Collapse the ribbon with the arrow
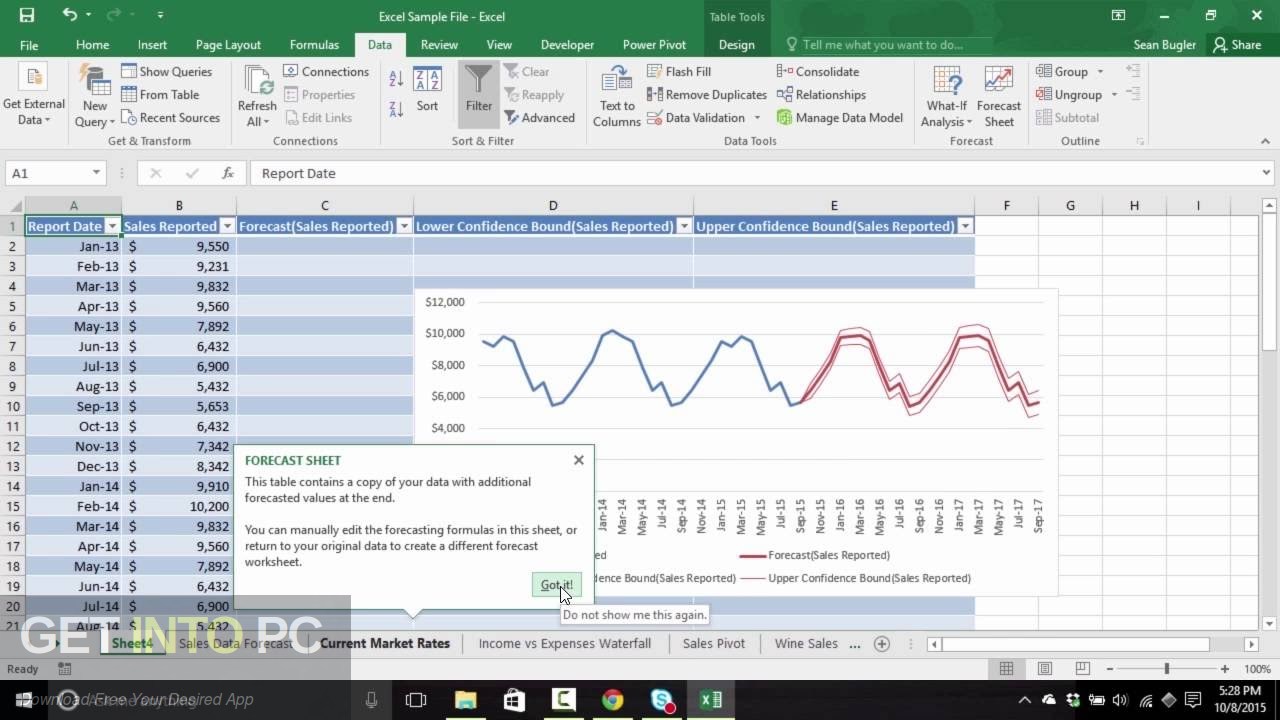Screen dimensions: 1280x720 tap(1265, 141)
